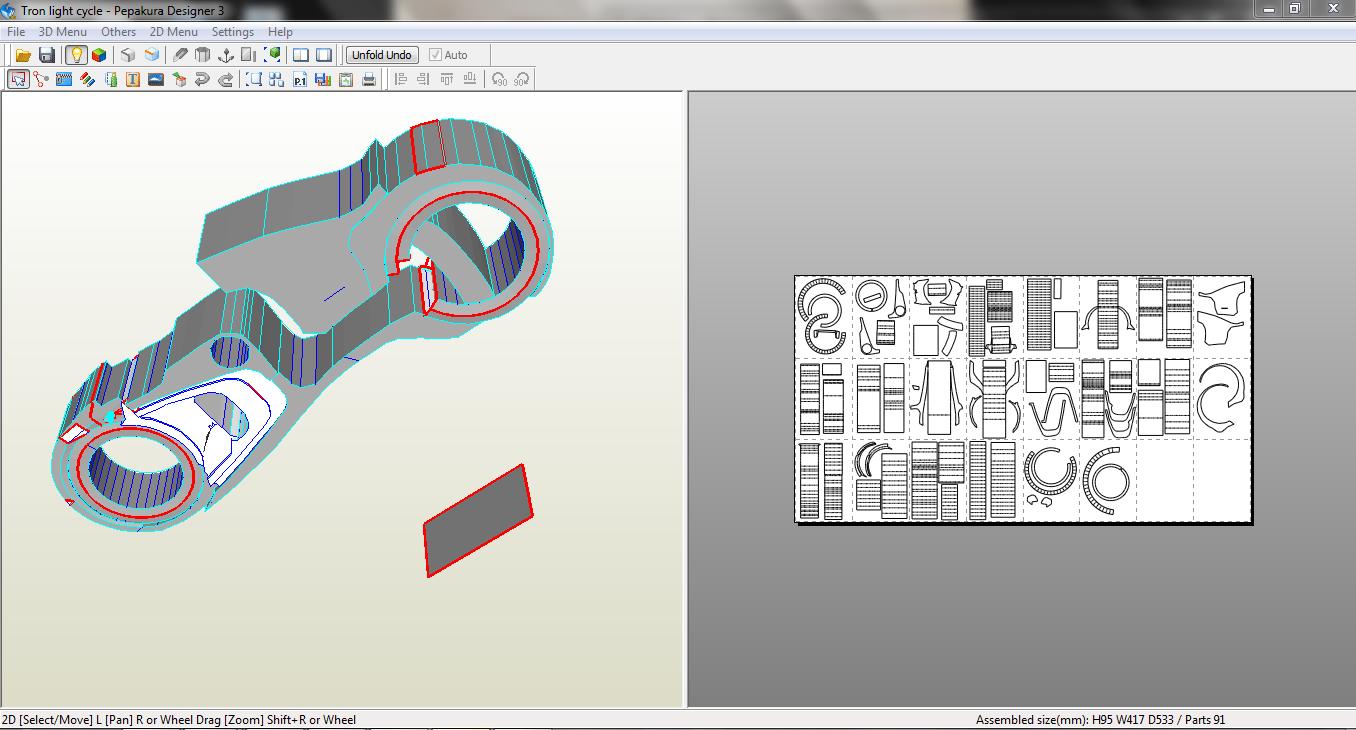The width and height of the screenshot is (1356, 730).
Task: Click the Undo curved arrow icon
Action: coord(202,79)
